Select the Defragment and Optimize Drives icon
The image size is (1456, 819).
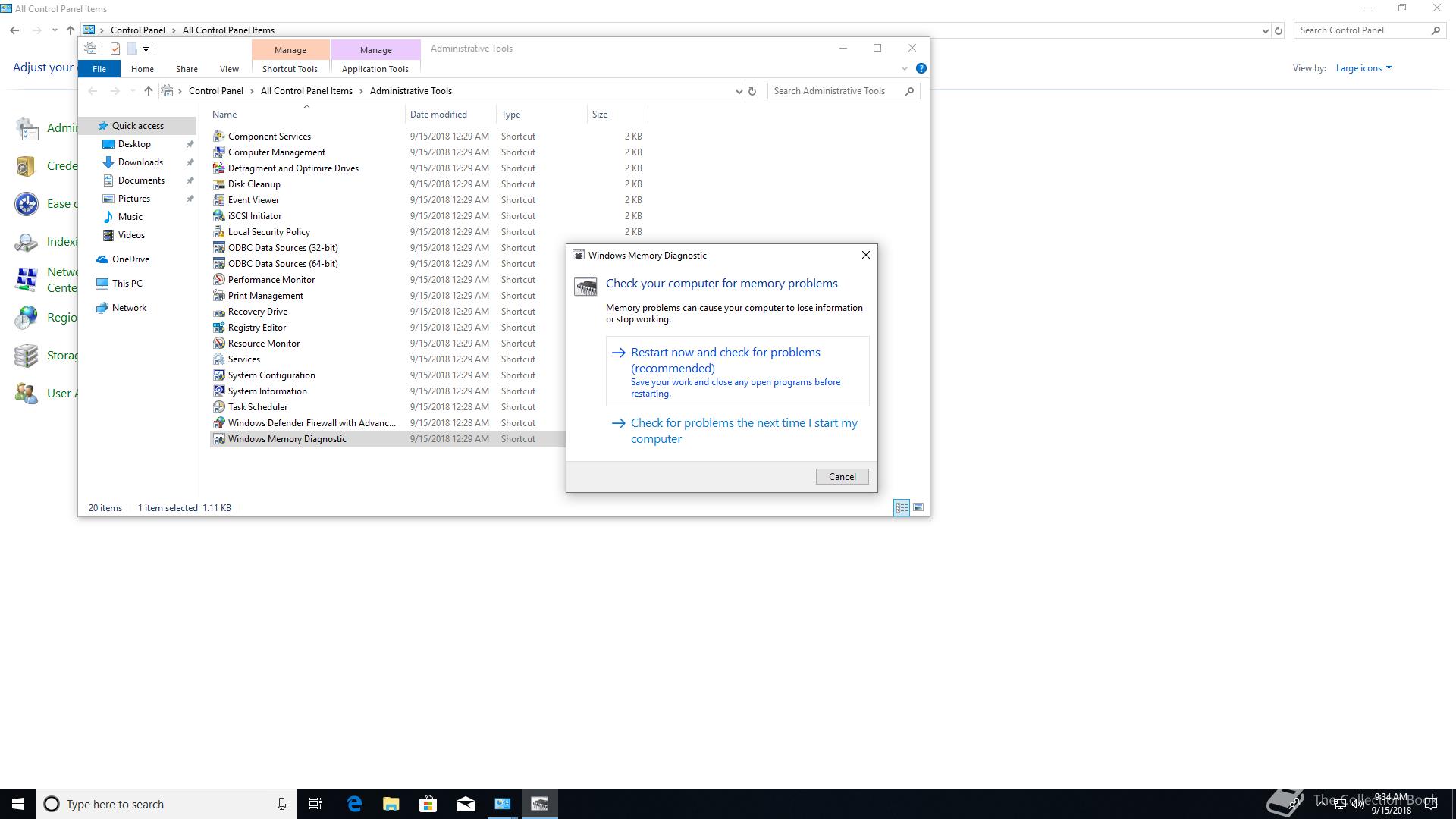(219, 168)
